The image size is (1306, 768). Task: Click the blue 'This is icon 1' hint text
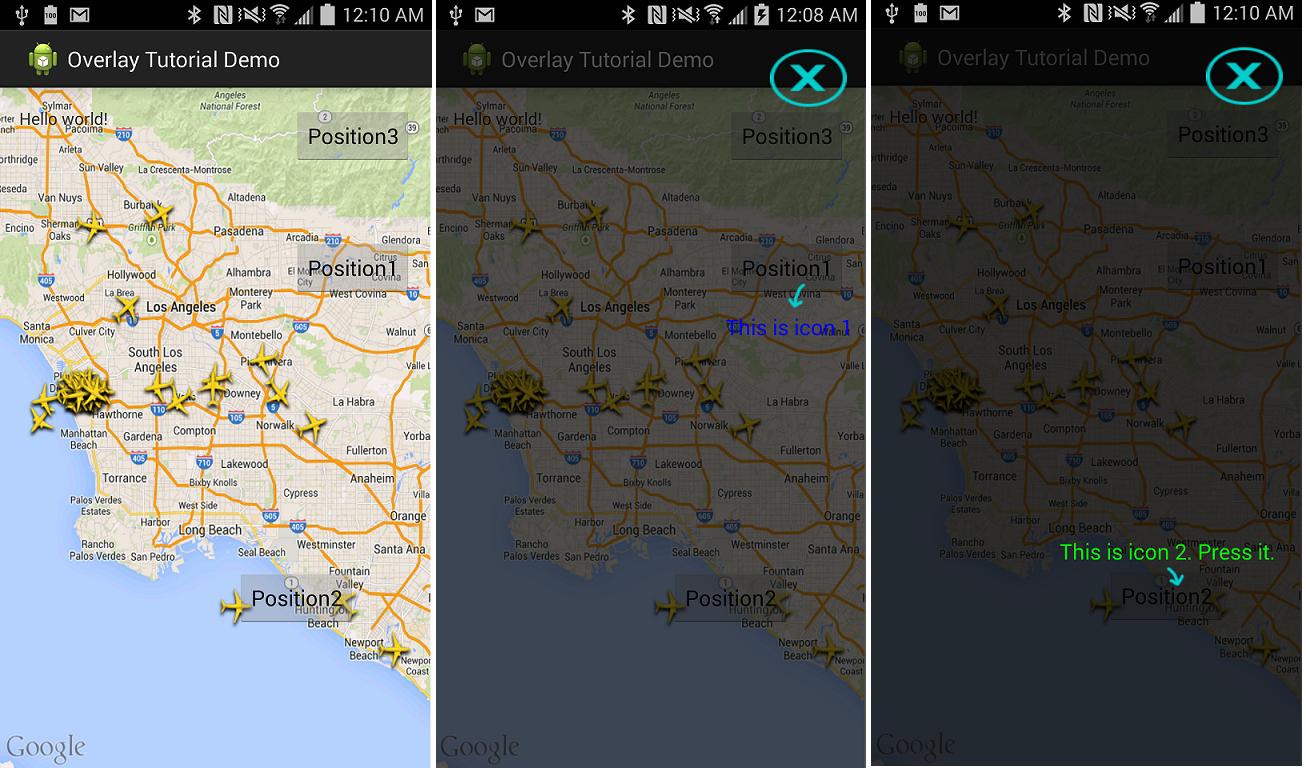click(788, 327)
